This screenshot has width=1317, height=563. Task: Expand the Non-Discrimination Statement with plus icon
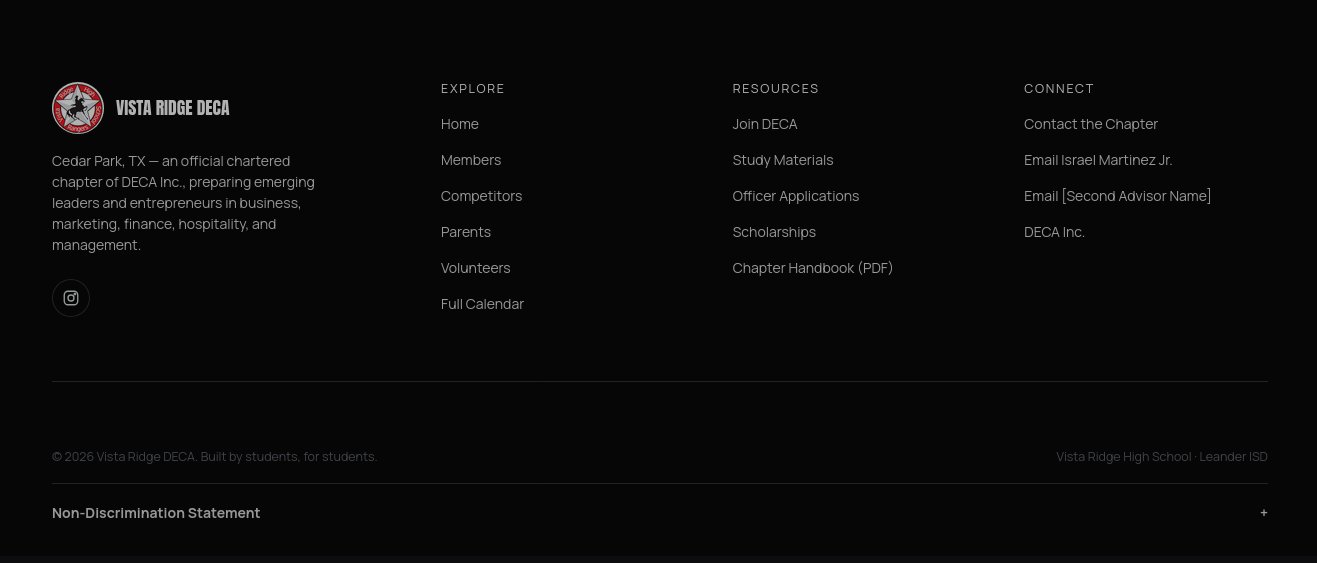click(1264, 513)
